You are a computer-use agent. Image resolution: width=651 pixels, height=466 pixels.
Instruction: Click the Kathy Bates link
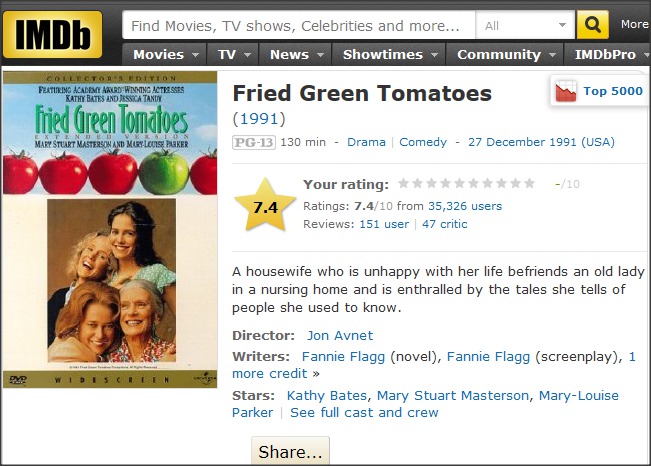click(327, 395)
